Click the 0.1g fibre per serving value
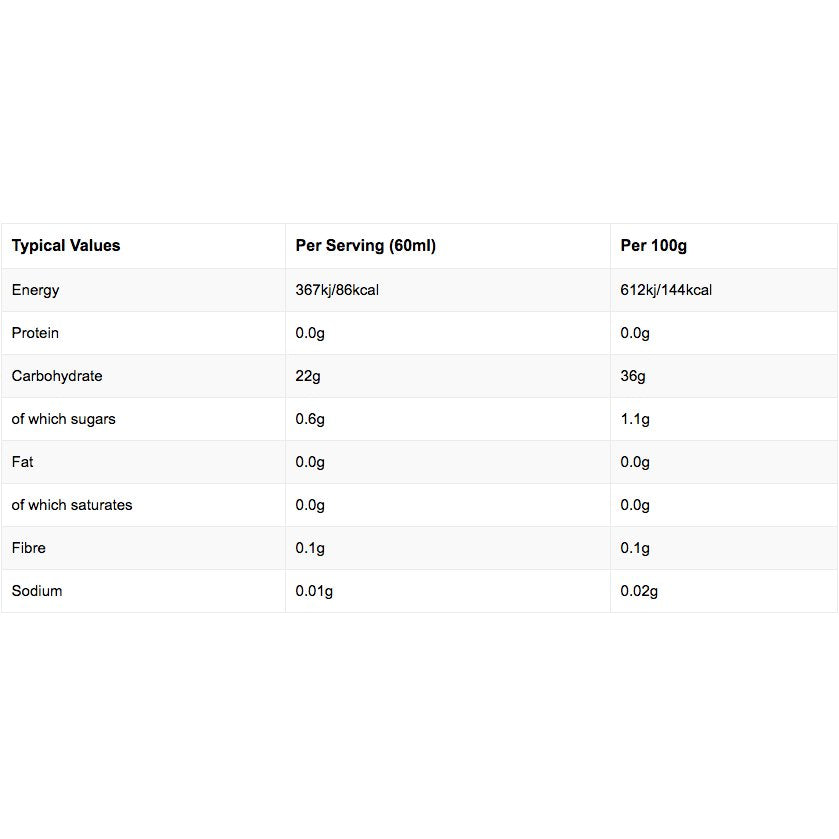Image resolution: width=839 pixels, height=839 pixels. click(x=310, y=548)
